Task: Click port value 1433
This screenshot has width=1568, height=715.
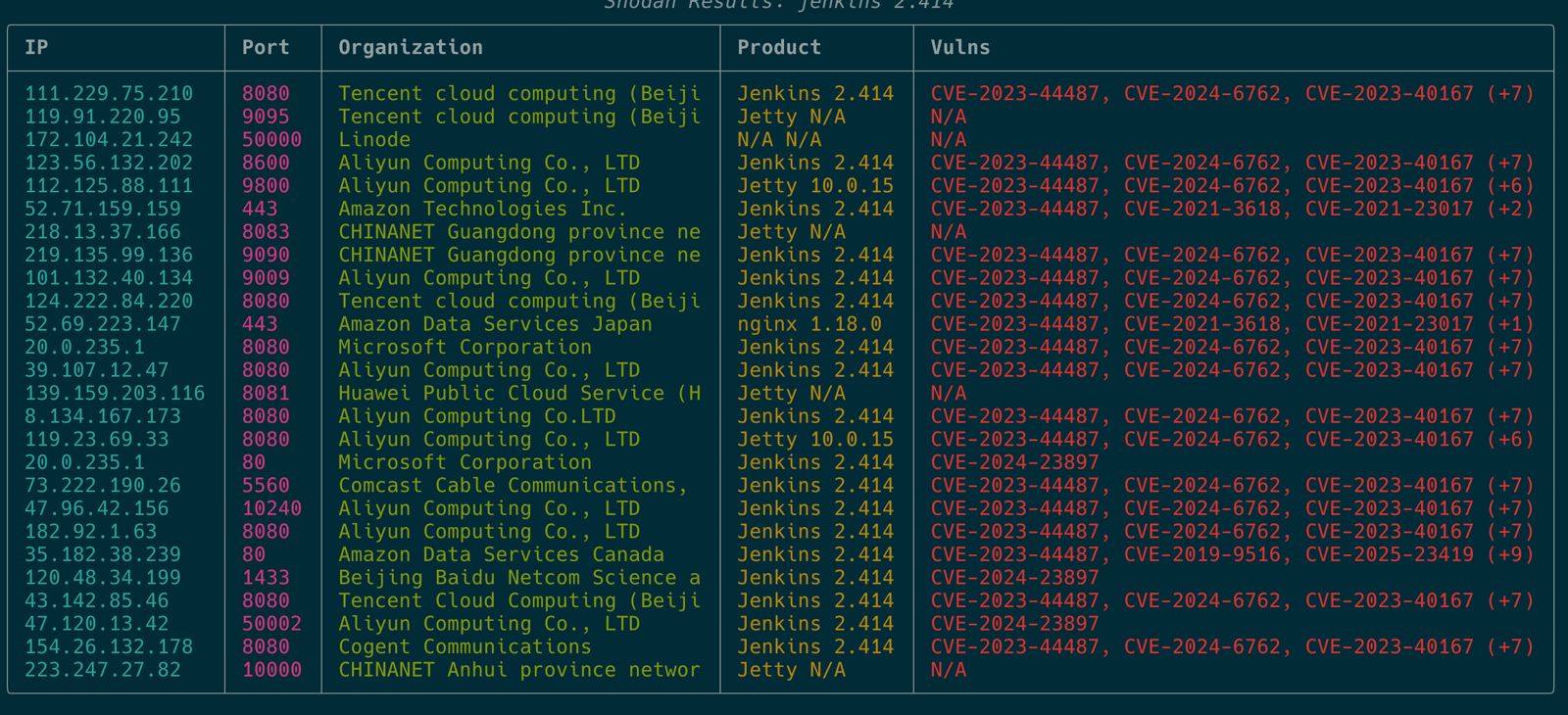Action: tap(266, 577)
